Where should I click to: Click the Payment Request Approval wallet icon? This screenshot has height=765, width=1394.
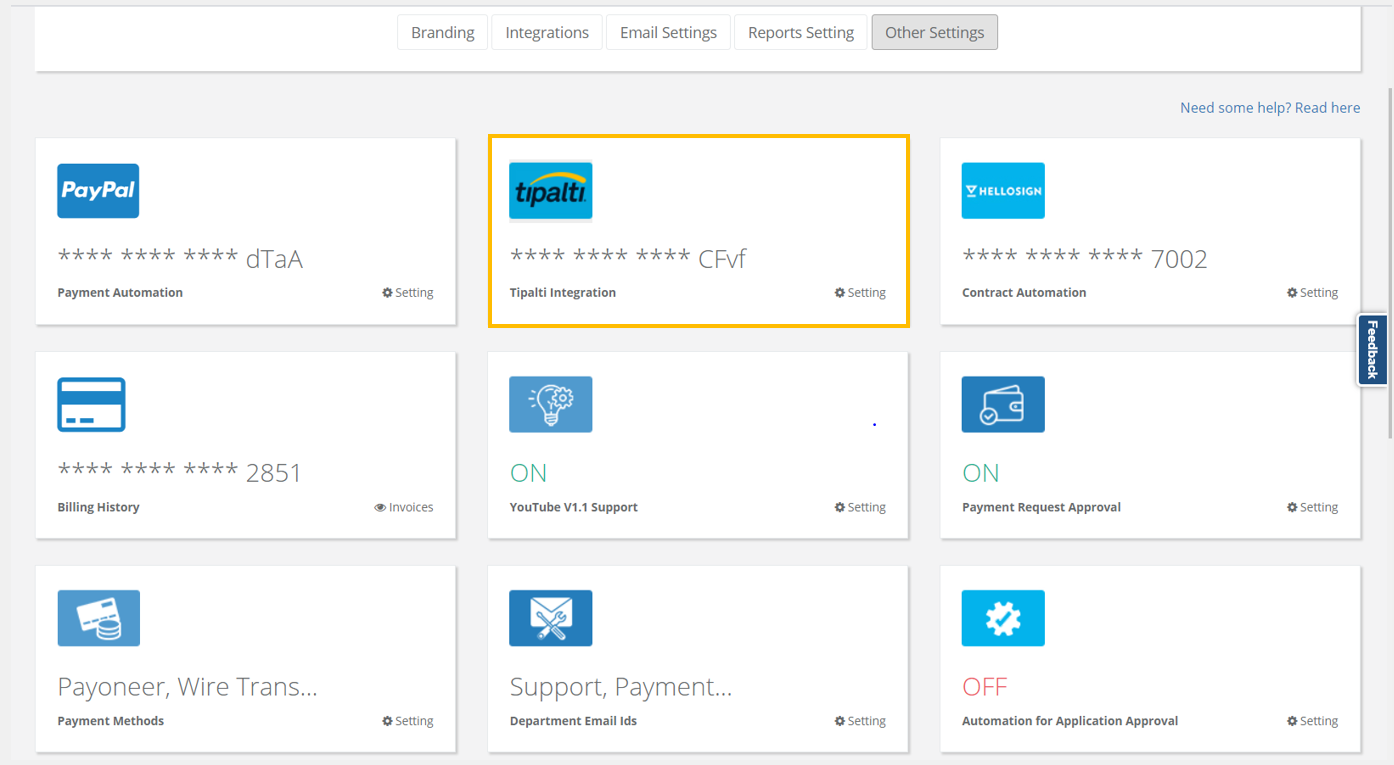(x=1003, y=404)
